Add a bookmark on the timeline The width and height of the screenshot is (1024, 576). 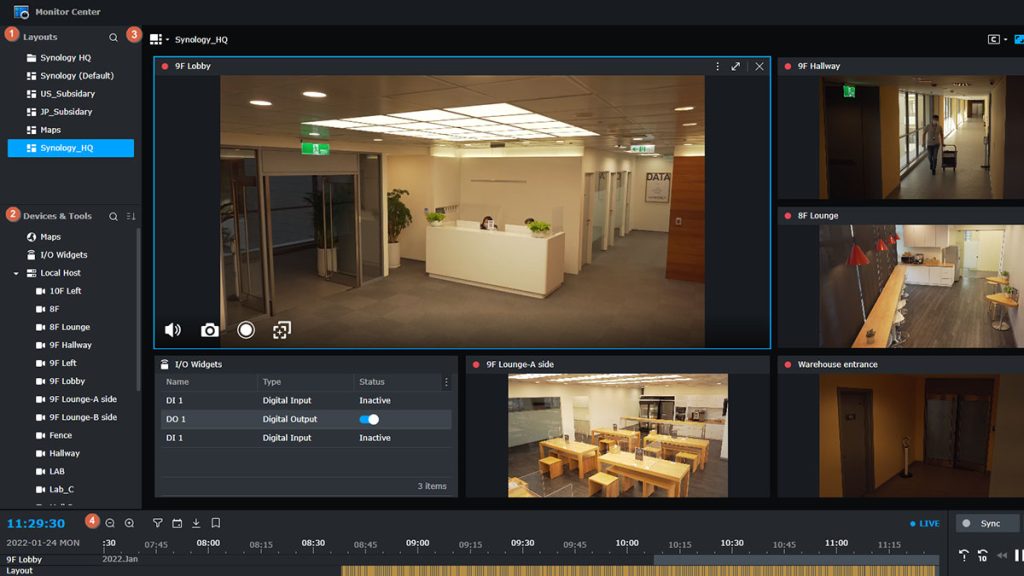(215, 523)
